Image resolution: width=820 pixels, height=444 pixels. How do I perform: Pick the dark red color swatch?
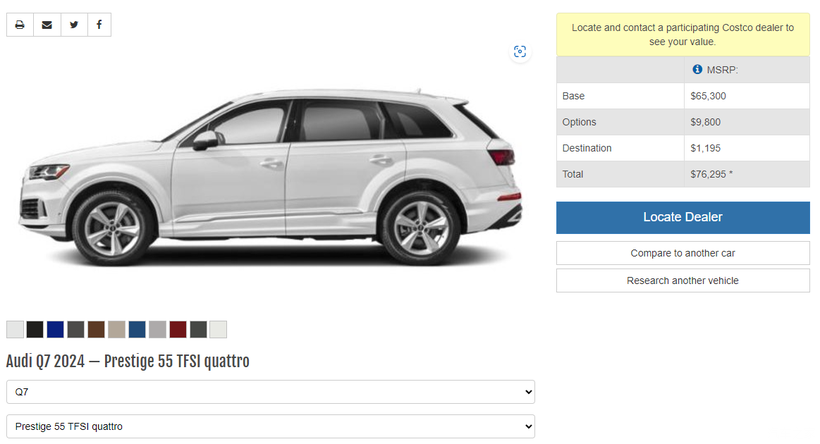click(x=178, y=329)
